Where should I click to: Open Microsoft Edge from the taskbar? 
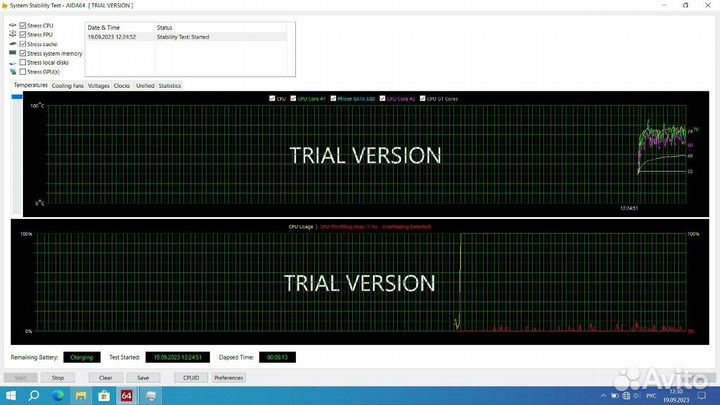pos(57,396)
